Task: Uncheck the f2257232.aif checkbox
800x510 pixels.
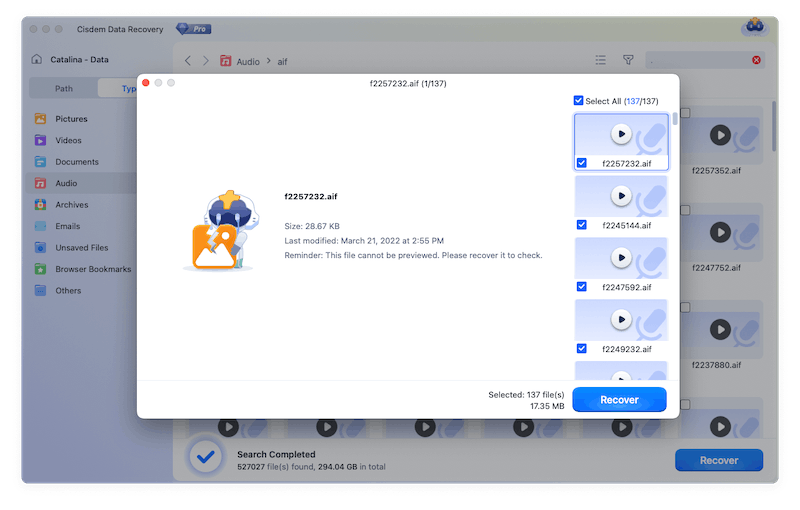Action: (x=582, y=163)
